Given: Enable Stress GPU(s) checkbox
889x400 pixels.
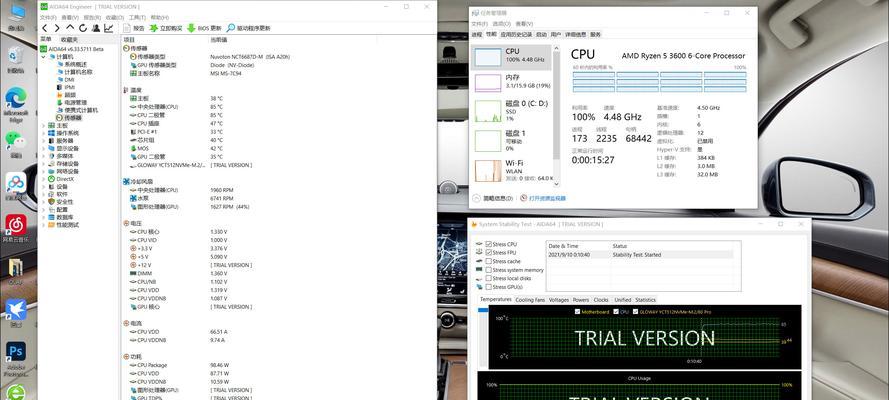Looking at the screenshot, I should pos(488,287).
